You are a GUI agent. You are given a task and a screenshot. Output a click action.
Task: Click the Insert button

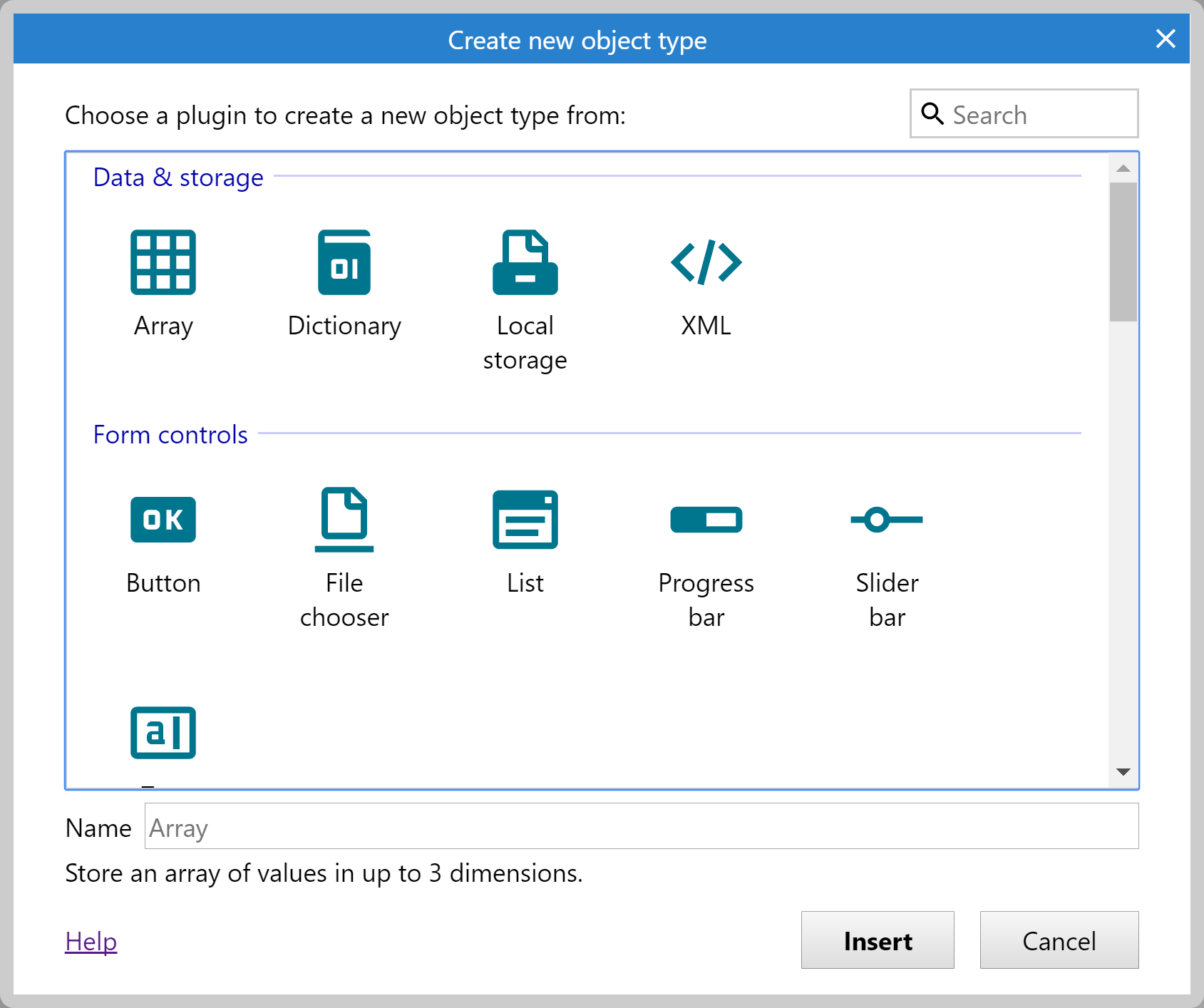coord(877,940)
